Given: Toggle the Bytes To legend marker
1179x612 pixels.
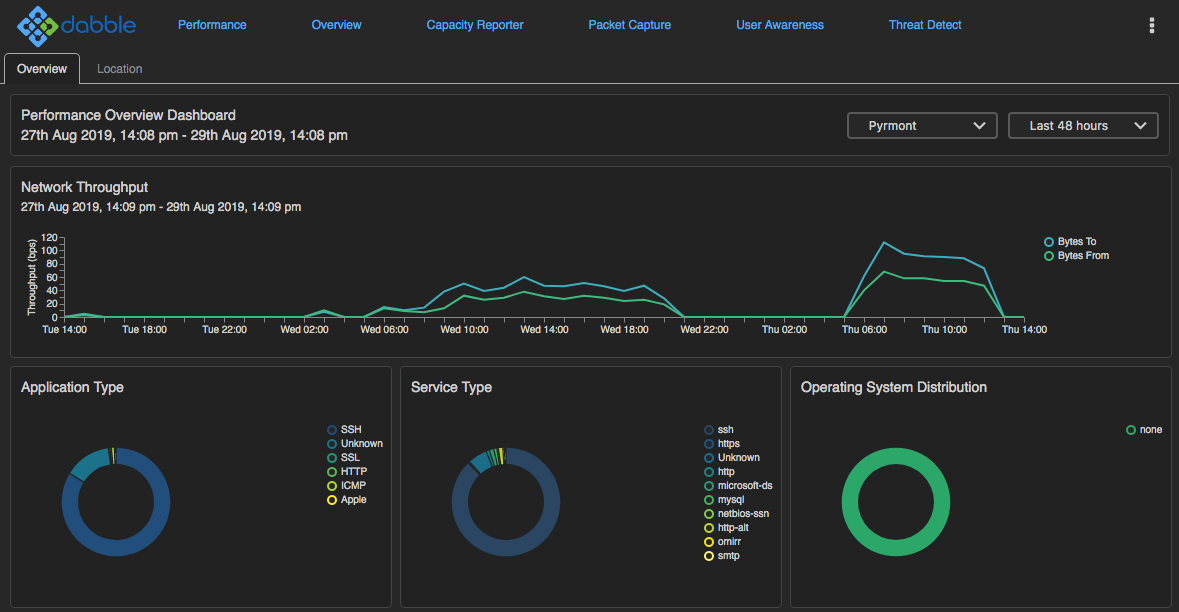Looking at the screenshot, I should point(1049,242).
